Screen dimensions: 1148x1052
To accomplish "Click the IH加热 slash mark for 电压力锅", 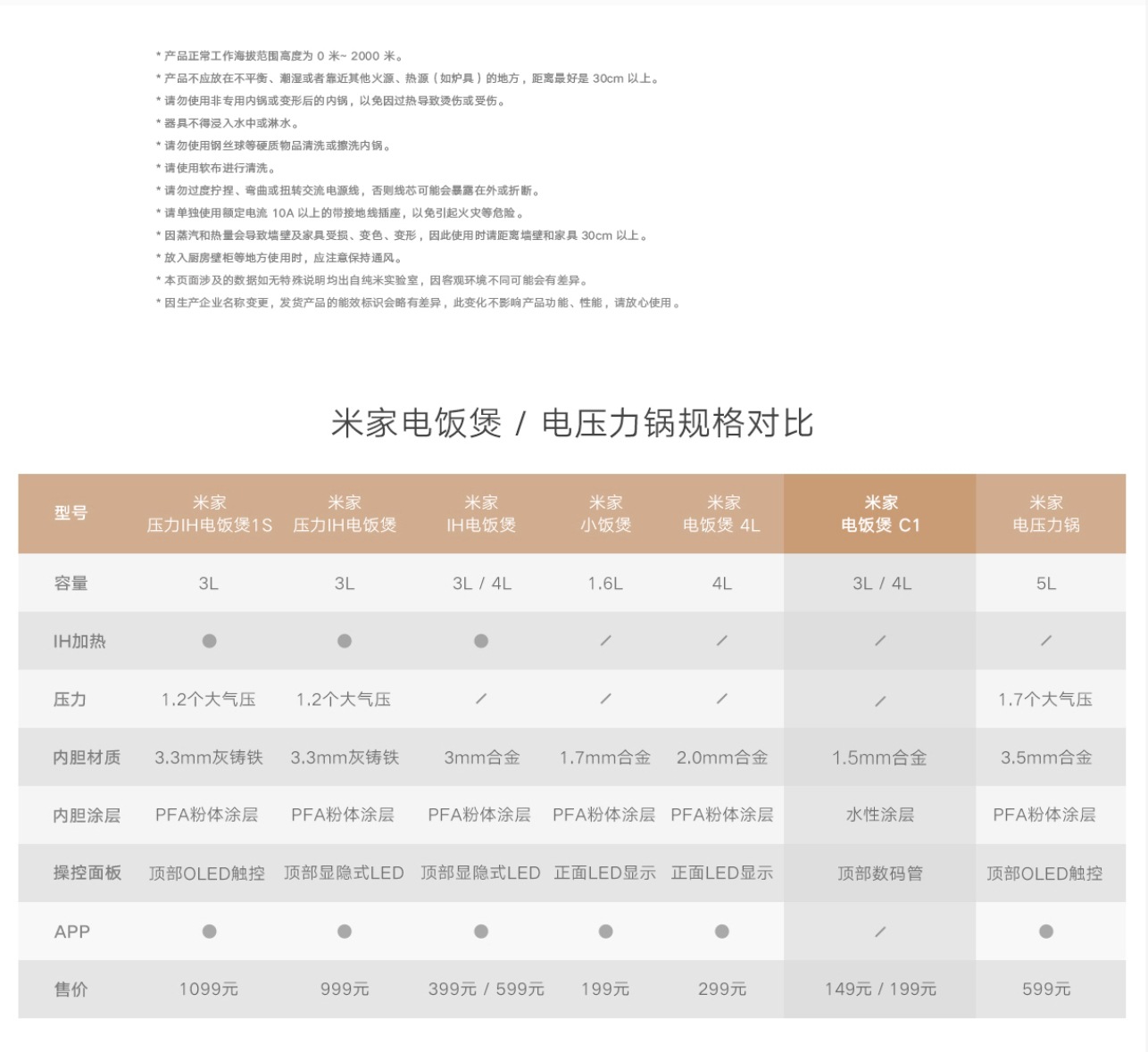I will point(1046,641).
